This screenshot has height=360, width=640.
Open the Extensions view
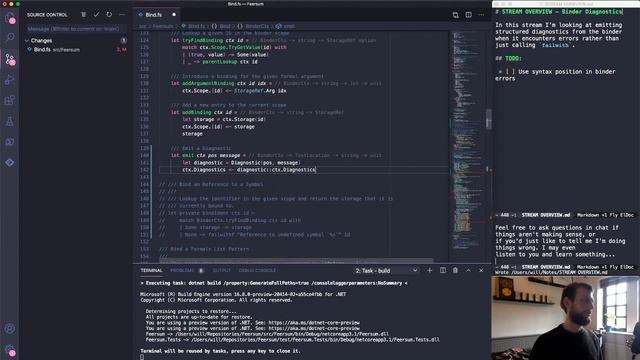tap(9, 100)
